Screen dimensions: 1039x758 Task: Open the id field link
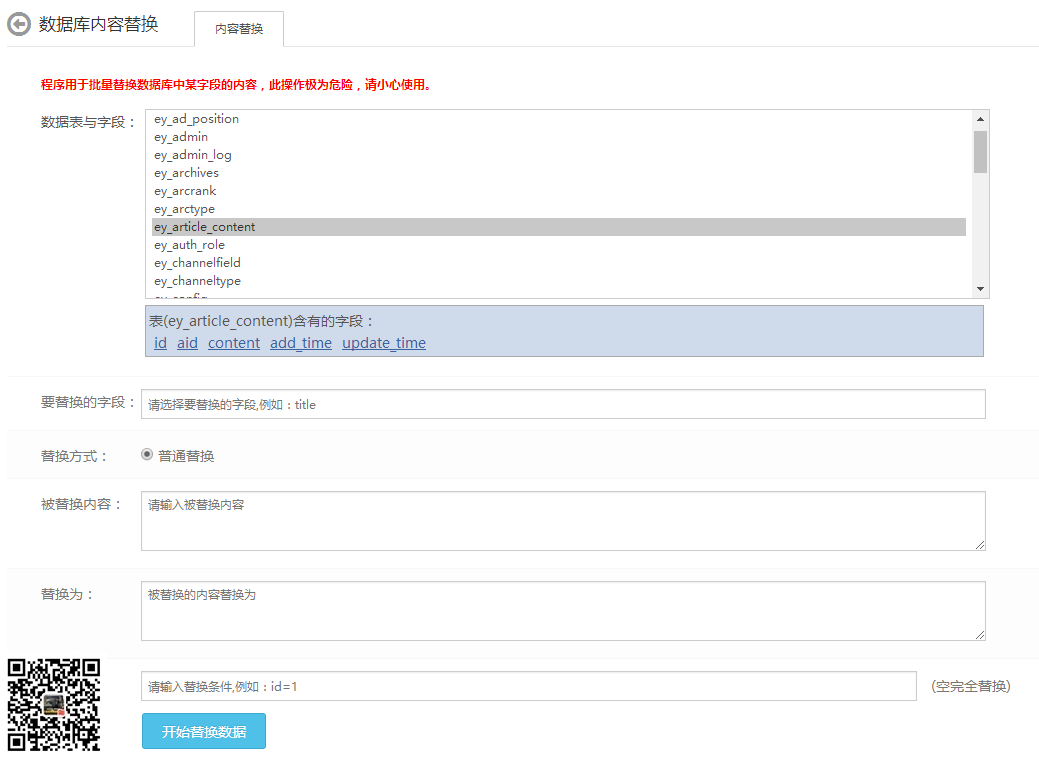click(x=160, y=342)
